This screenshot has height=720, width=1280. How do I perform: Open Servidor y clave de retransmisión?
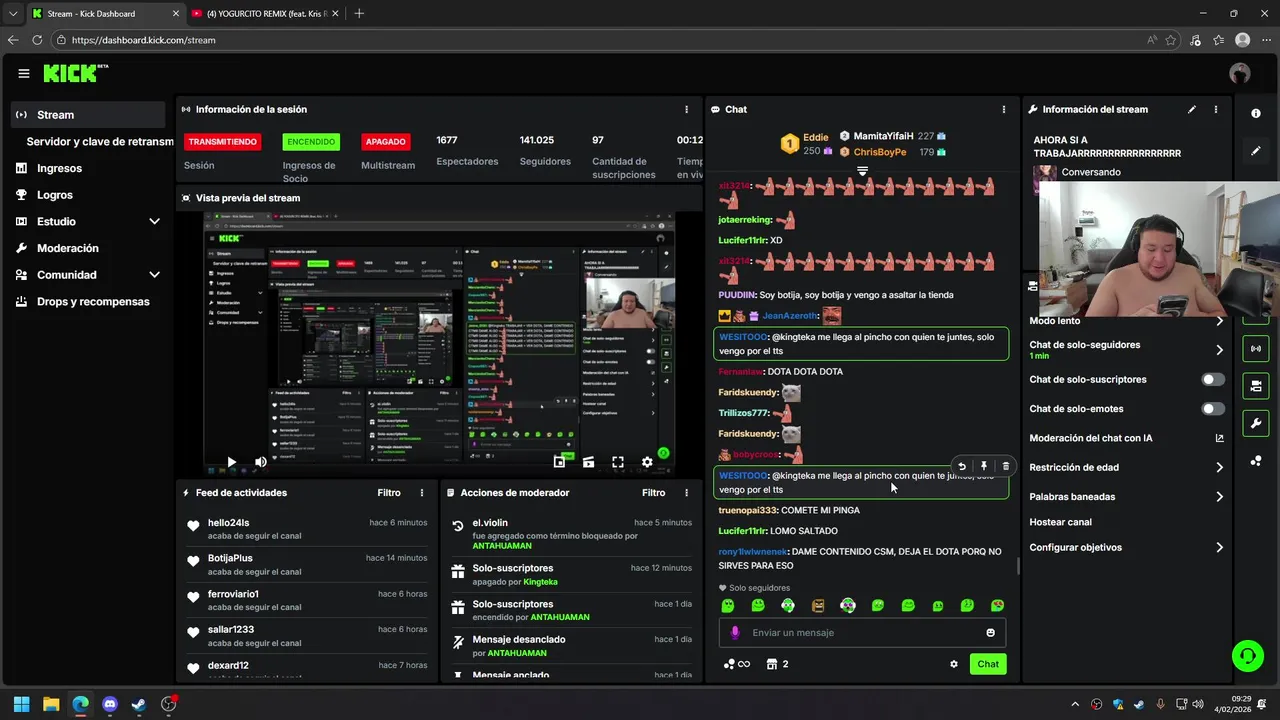[x=99, y=142]
